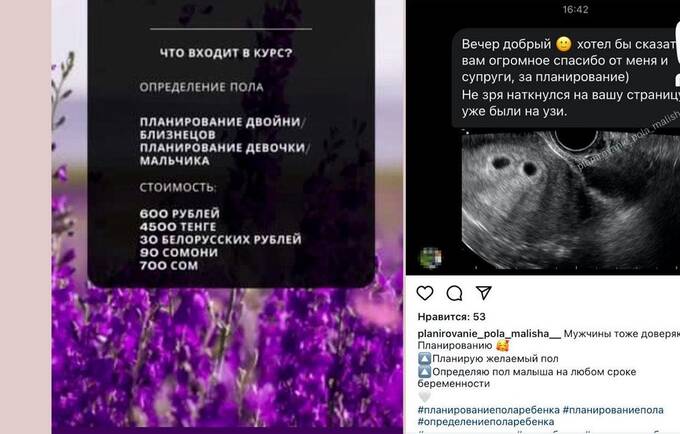Open the 'Нравится: 53' likes count
Image resolution: width=680 pixels, height=434 pixels.
451,317
